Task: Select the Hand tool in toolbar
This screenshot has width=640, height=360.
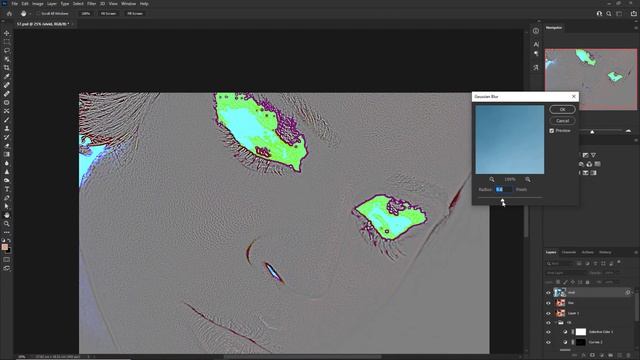Action: tap(7, 215)
